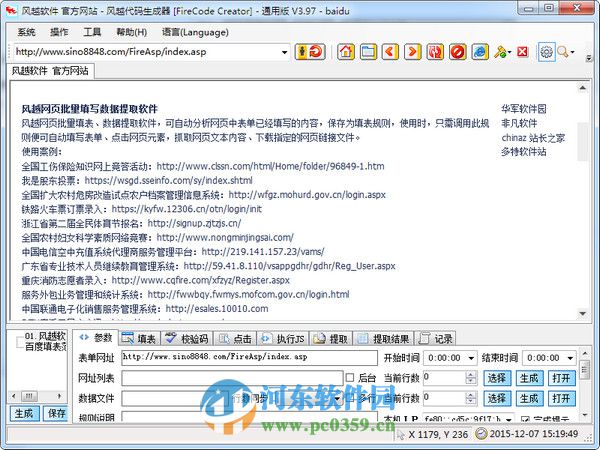600x450 pixels.
Task: Navigate forward with the right arrow icon
Action: pos(412,52)
